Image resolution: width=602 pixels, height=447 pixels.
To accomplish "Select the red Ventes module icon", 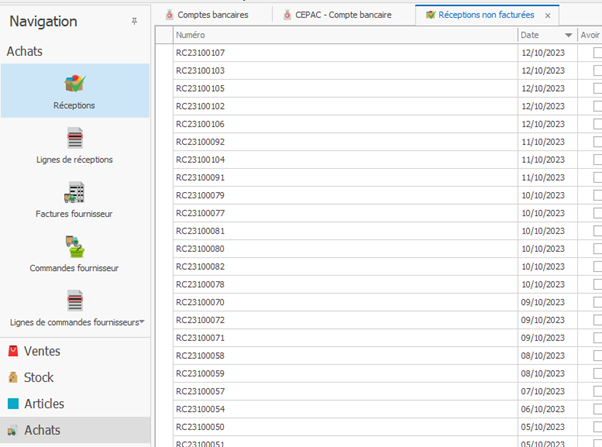I will 13,351.
